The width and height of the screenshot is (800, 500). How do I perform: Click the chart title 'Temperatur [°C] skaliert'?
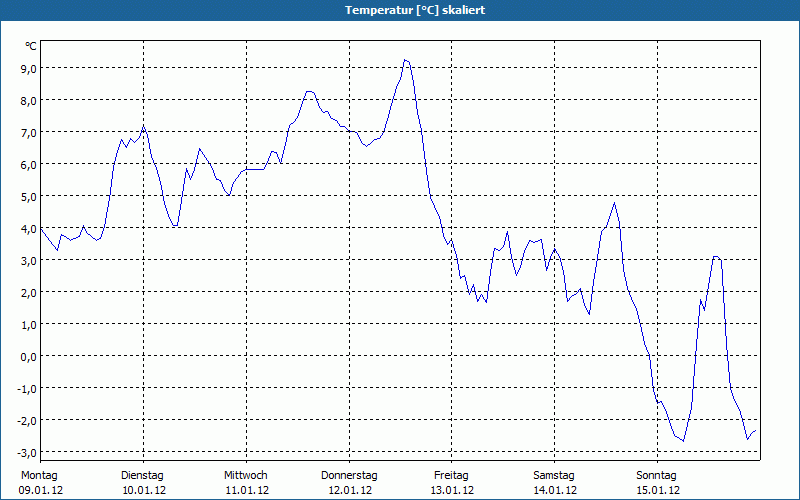415,10
